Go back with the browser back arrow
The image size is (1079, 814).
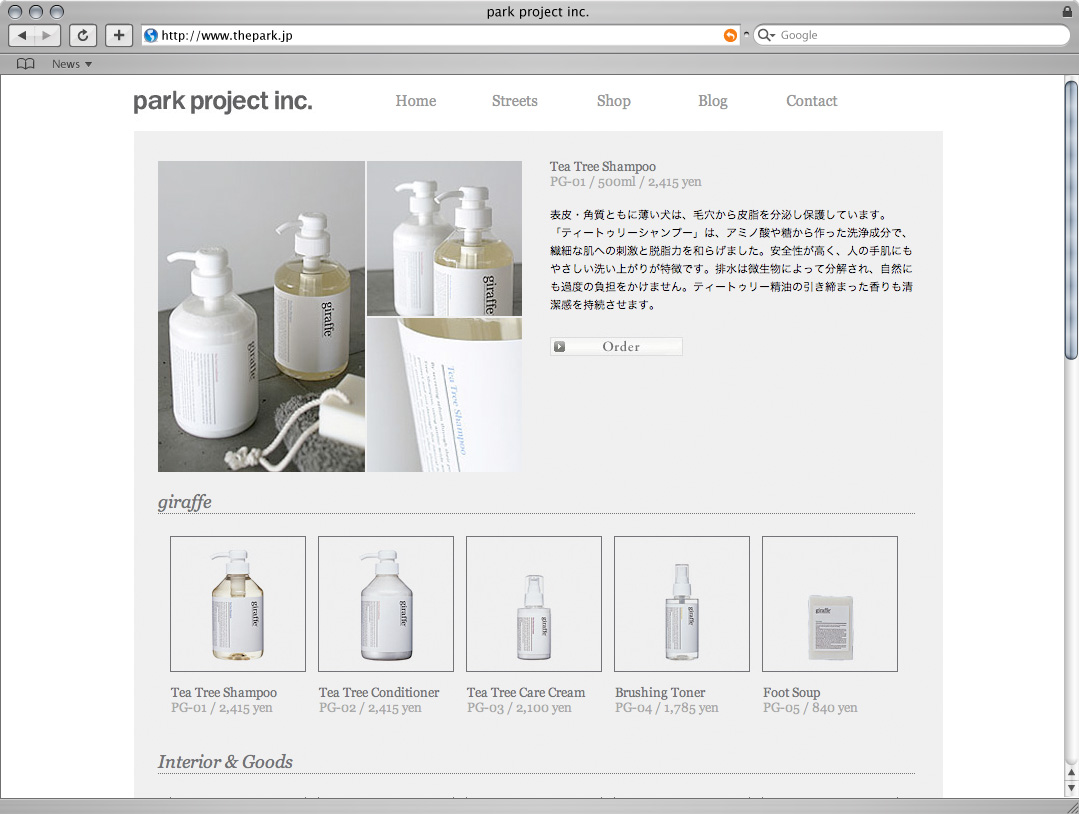tap(21, 35)
